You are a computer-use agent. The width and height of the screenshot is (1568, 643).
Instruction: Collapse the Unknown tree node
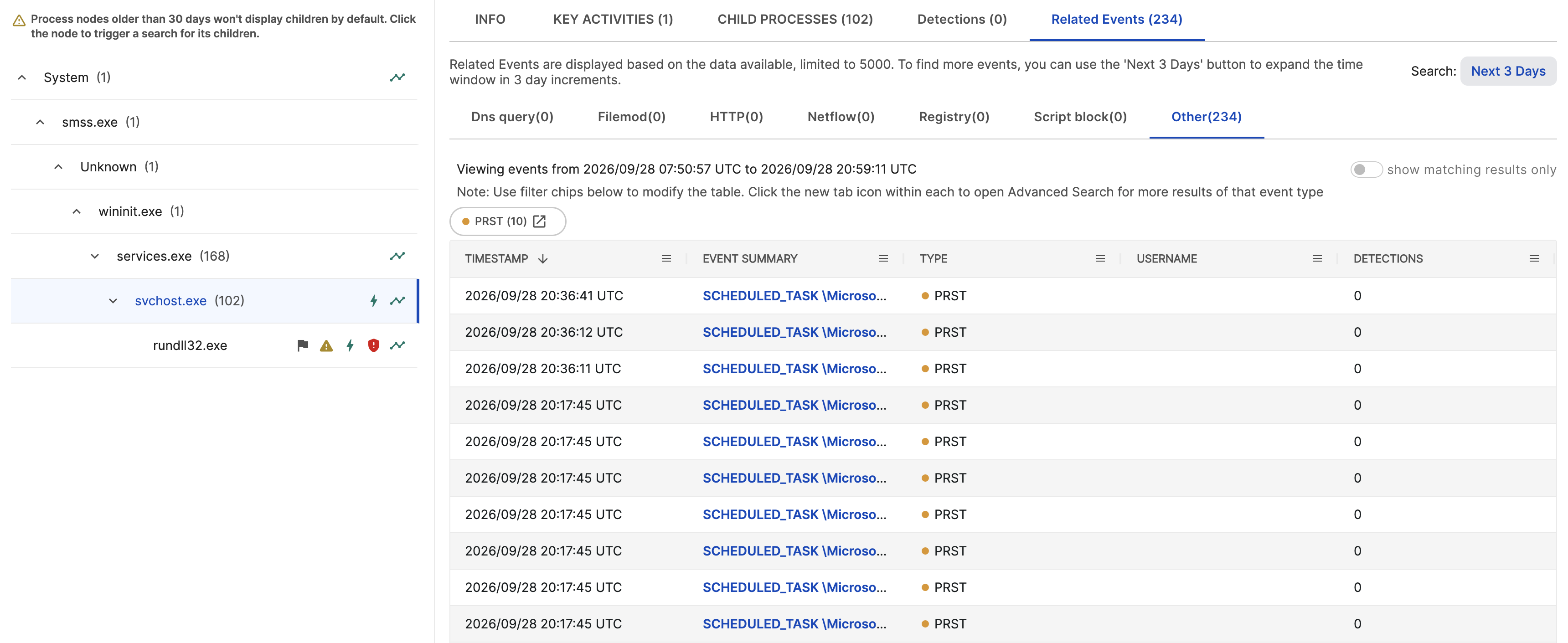[x=58, y=167]
